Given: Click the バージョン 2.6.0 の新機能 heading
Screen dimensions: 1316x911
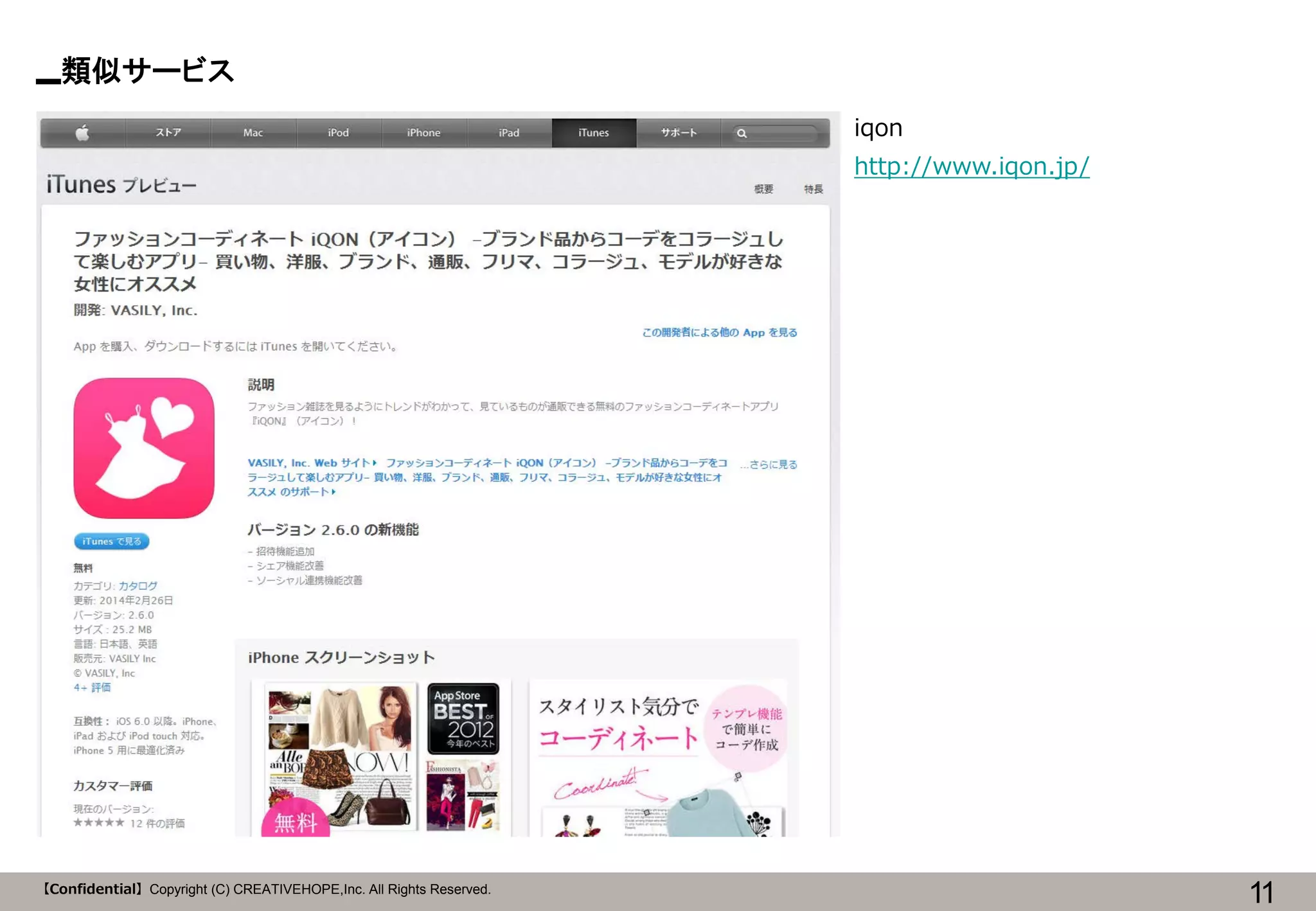Looking at the screenshot, I should [333, 529].
